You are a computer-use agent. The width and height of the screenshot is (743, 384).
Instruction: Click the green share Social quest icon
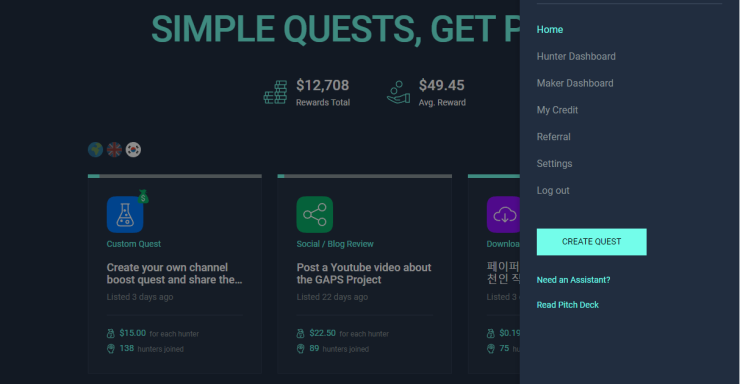pos(315,215)
